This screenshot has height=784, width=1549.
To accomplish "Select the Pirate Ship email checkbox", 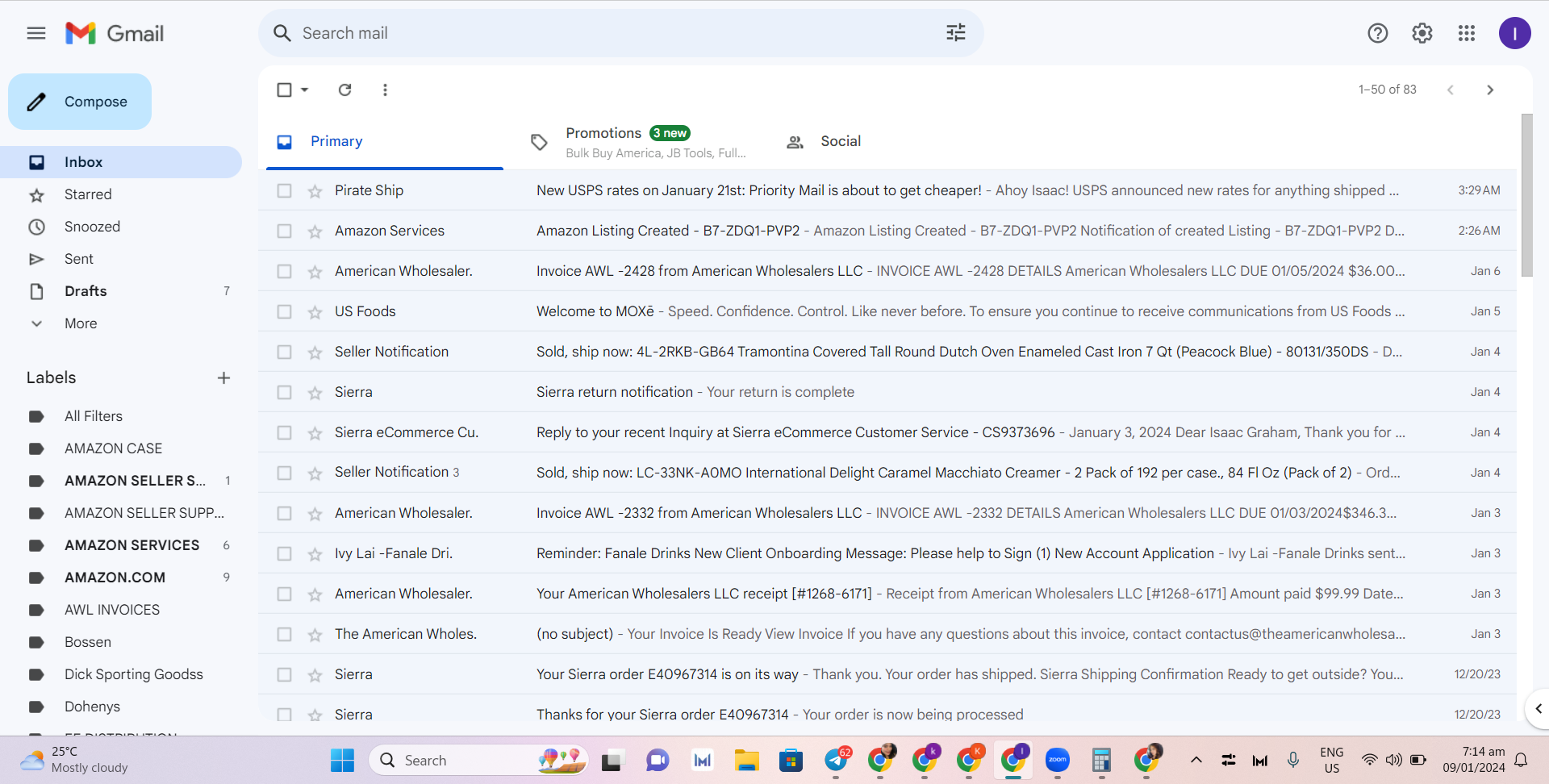I will click(x=284, y=190).
